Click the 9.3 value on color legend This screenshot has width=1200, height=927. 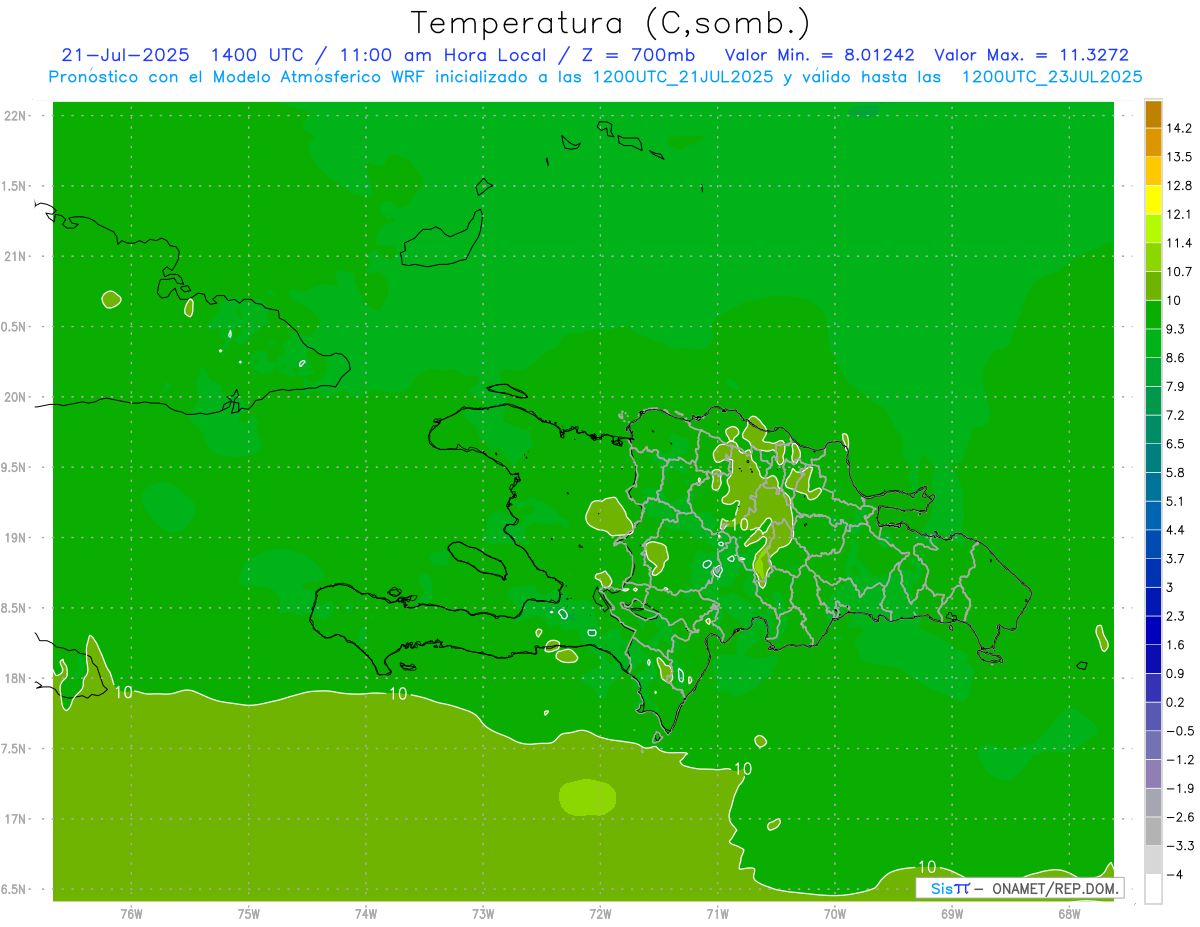tap(1177, 329)
